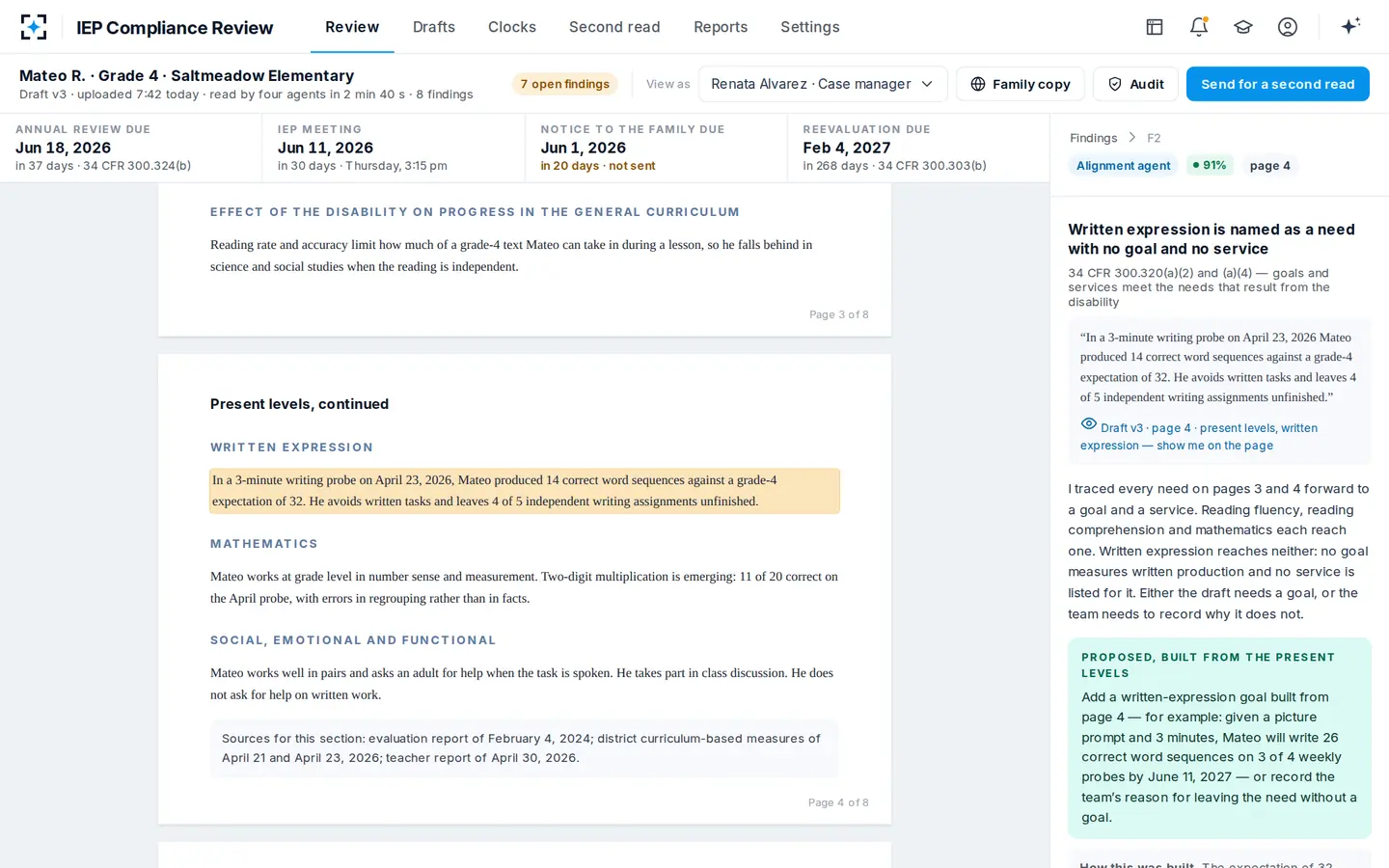Open the layout panel icon in the header
The height and width of the screenshot is (868, 1389).
(1155, 27)
